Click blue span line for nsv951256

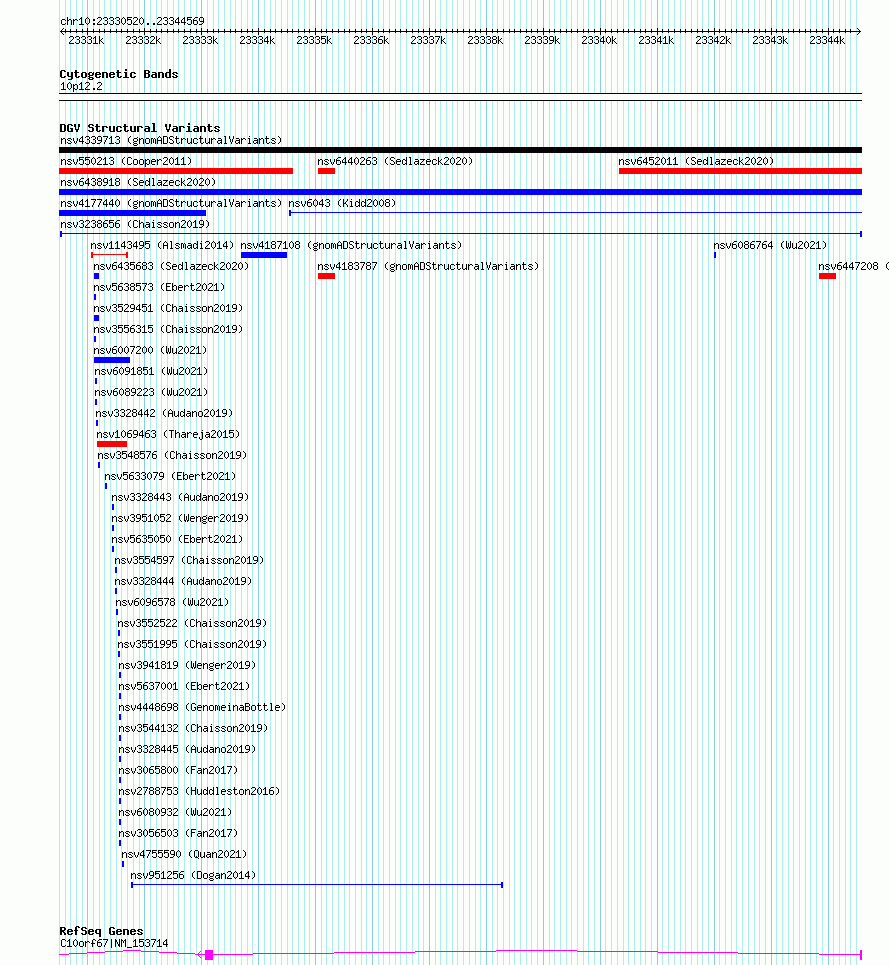click(x=317, y=885)
